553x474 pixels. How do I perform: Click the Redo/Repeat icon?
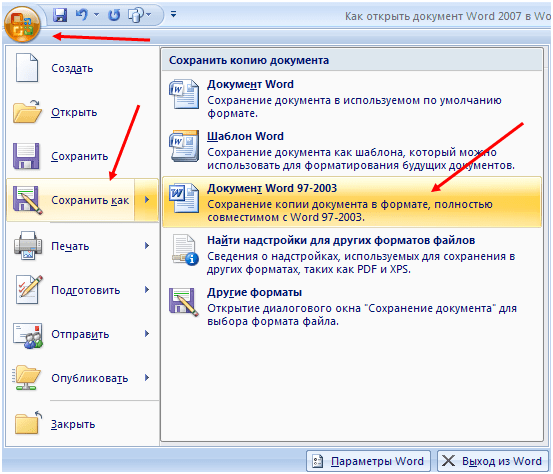click(x=114, y=15)
